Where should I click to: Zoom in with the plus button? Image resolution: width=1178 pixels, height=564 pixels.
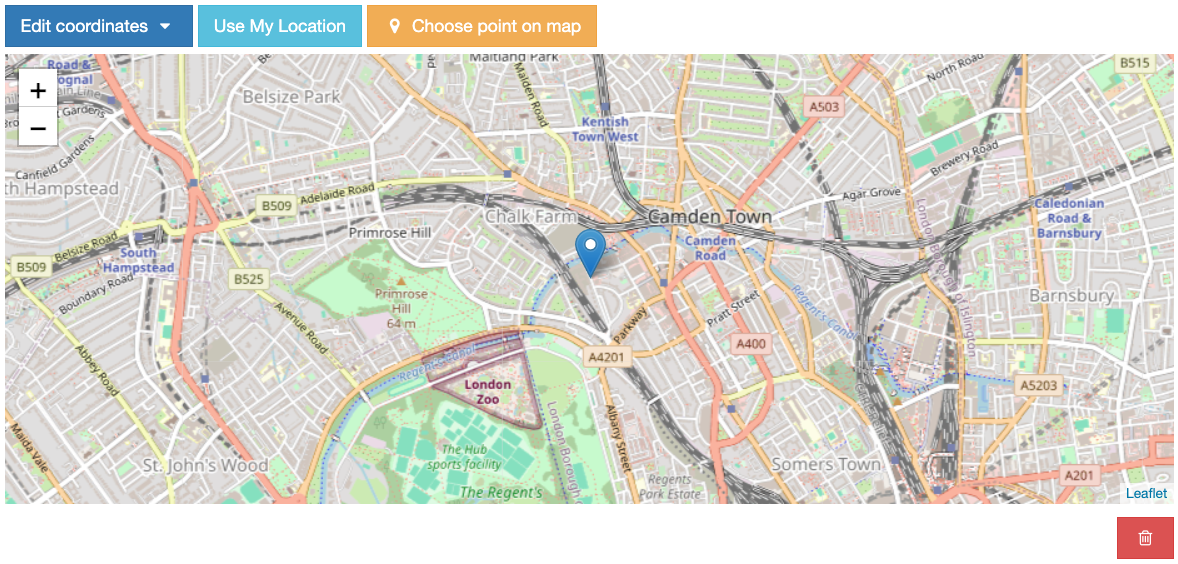click(38, 91)
